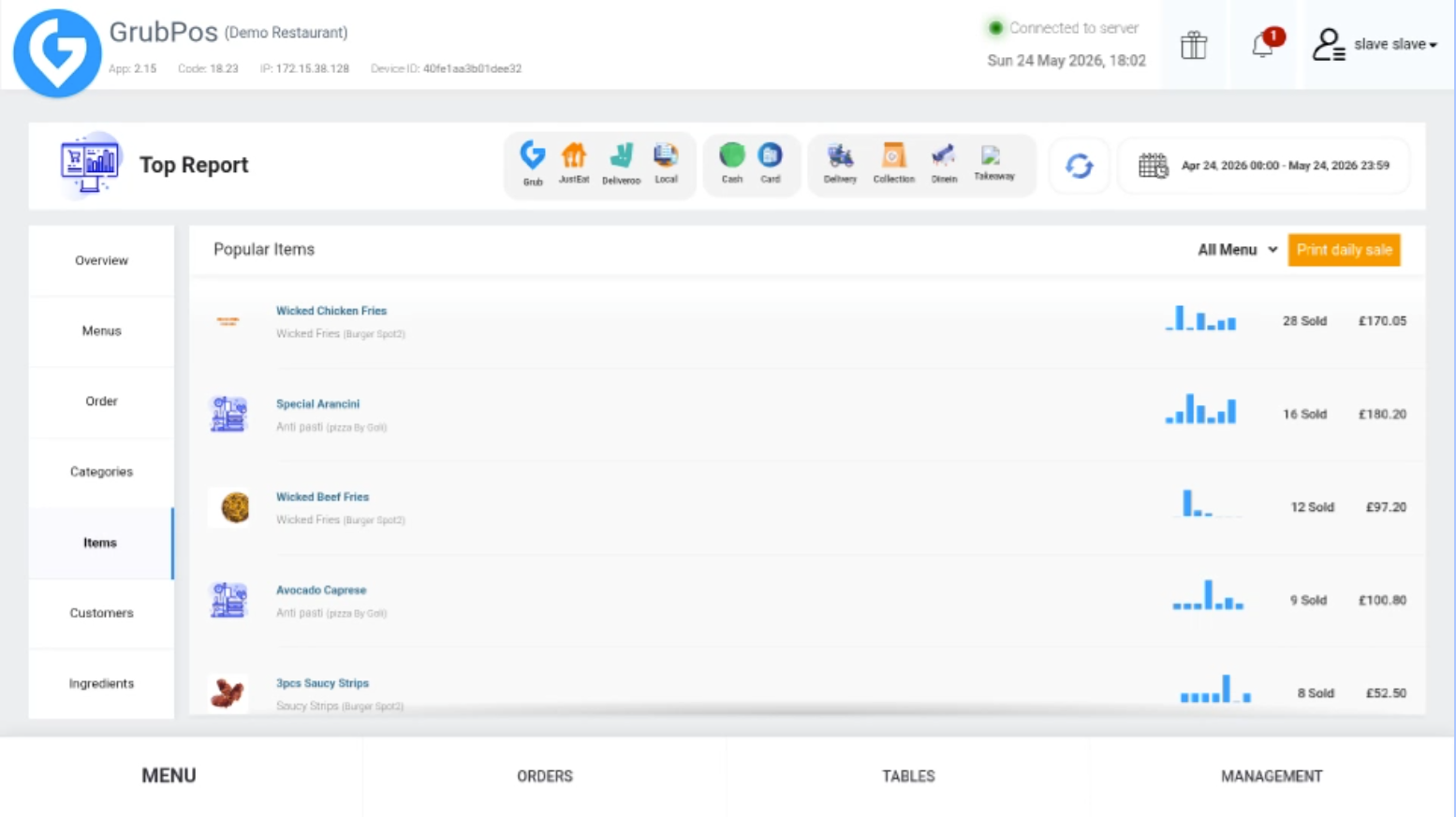1456x817 pixels.
Task: Click the Wicked Chicken Fries sales sparkline chart
Action: pyautogui.click(x=1200, y=318)
